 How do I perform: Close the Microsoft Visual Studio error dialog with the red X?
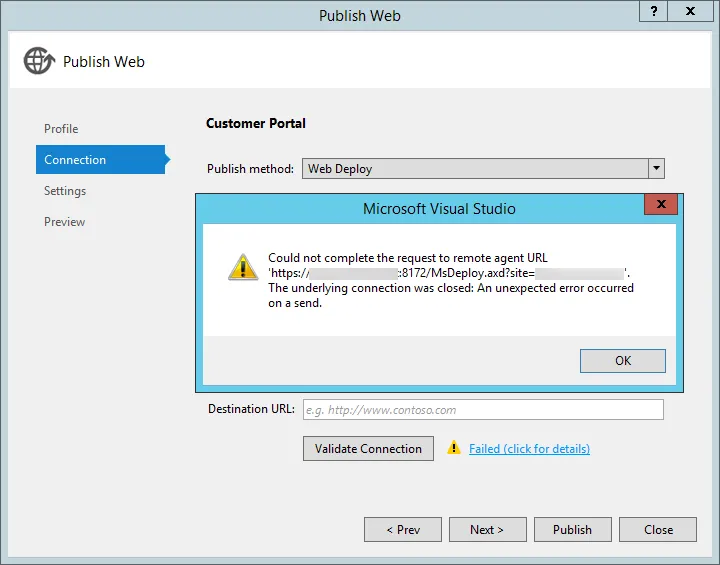tap(661, 206)
